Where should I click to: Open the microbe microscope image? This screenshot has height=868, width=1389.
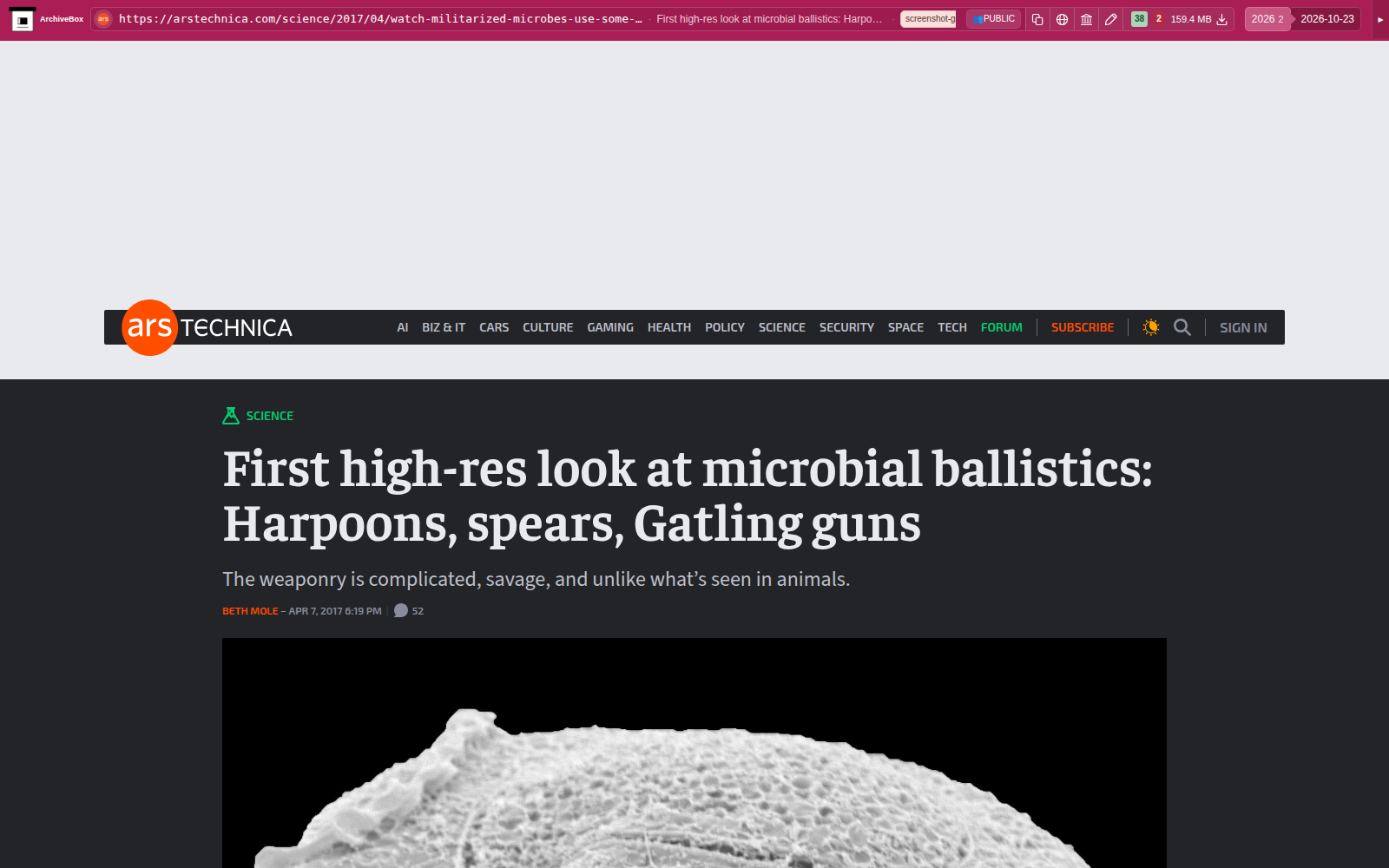click(694, 753)
